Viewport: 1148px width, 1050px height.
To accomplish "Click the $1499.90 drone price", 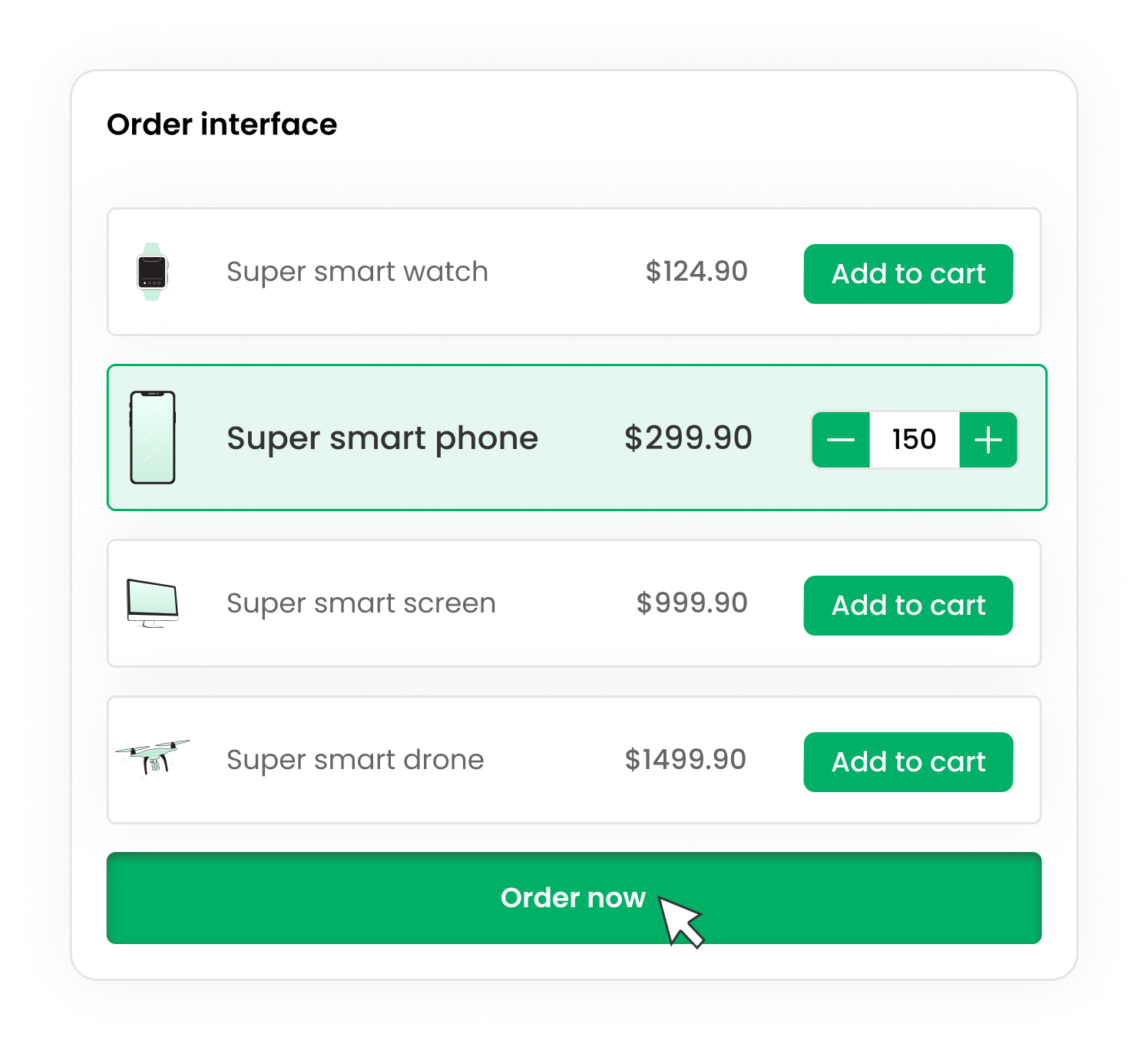I will click(x=686, y=760).
